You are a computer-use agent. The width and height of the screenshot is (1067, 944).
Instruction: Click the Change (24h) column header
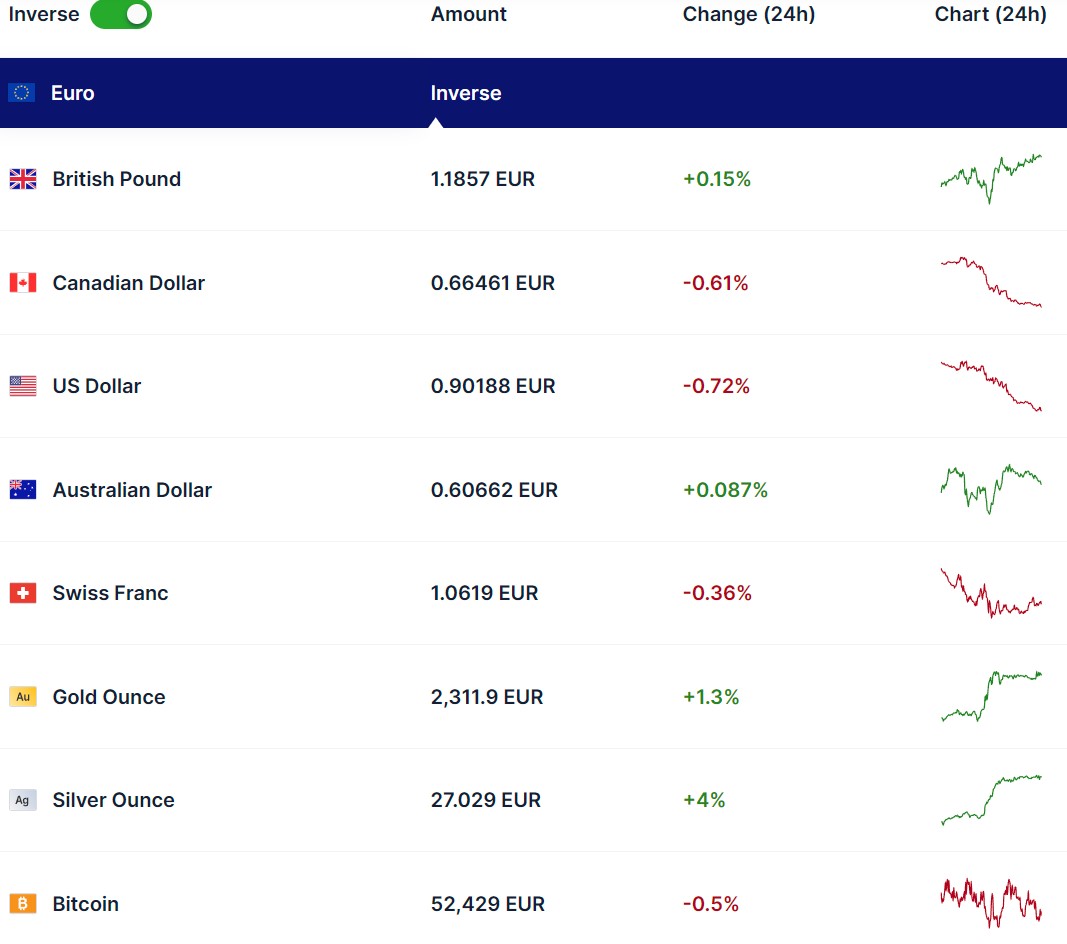tap(748, 14)
